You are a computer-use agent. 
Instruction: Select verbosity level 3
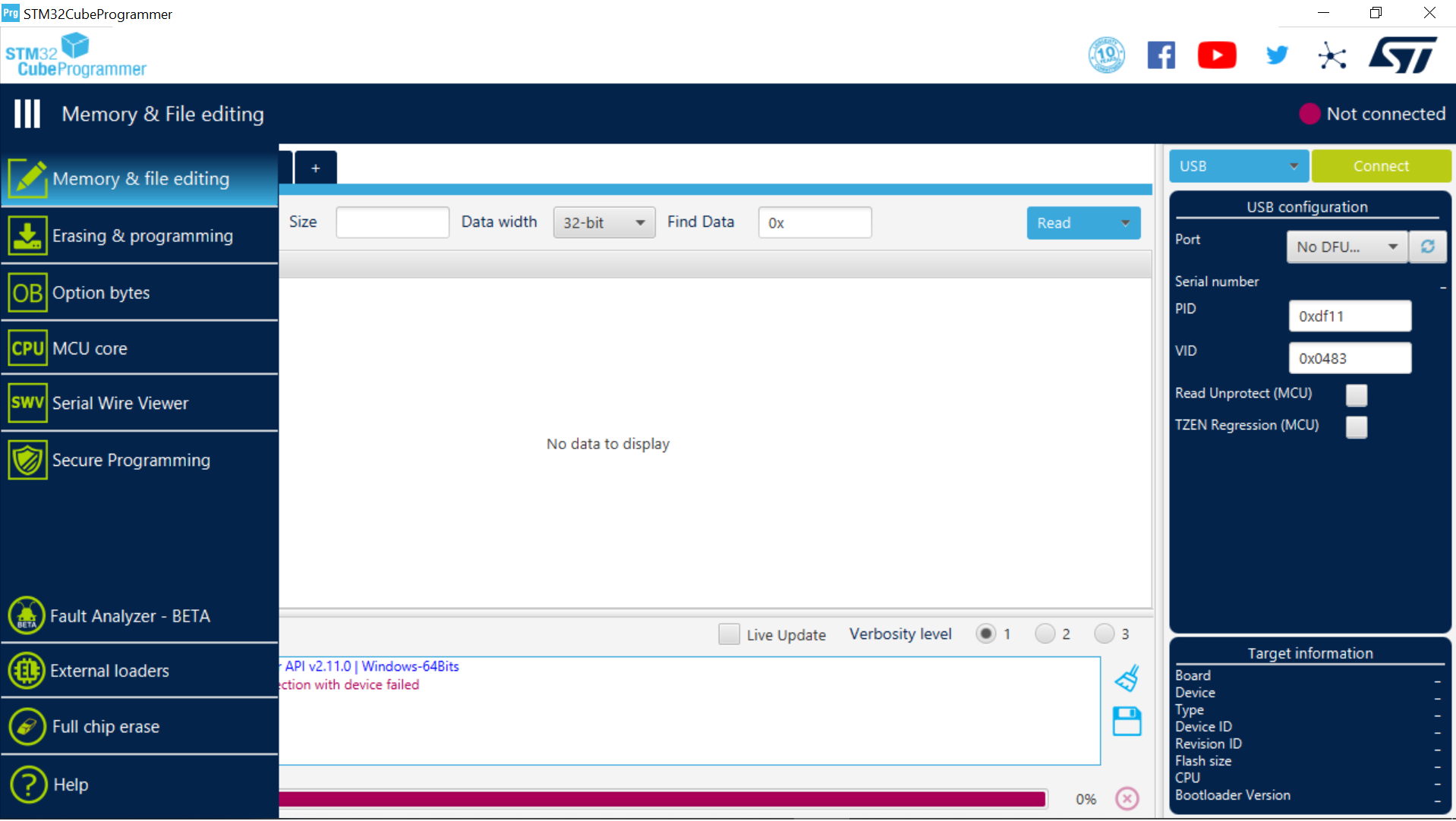tap(1104, 634)
